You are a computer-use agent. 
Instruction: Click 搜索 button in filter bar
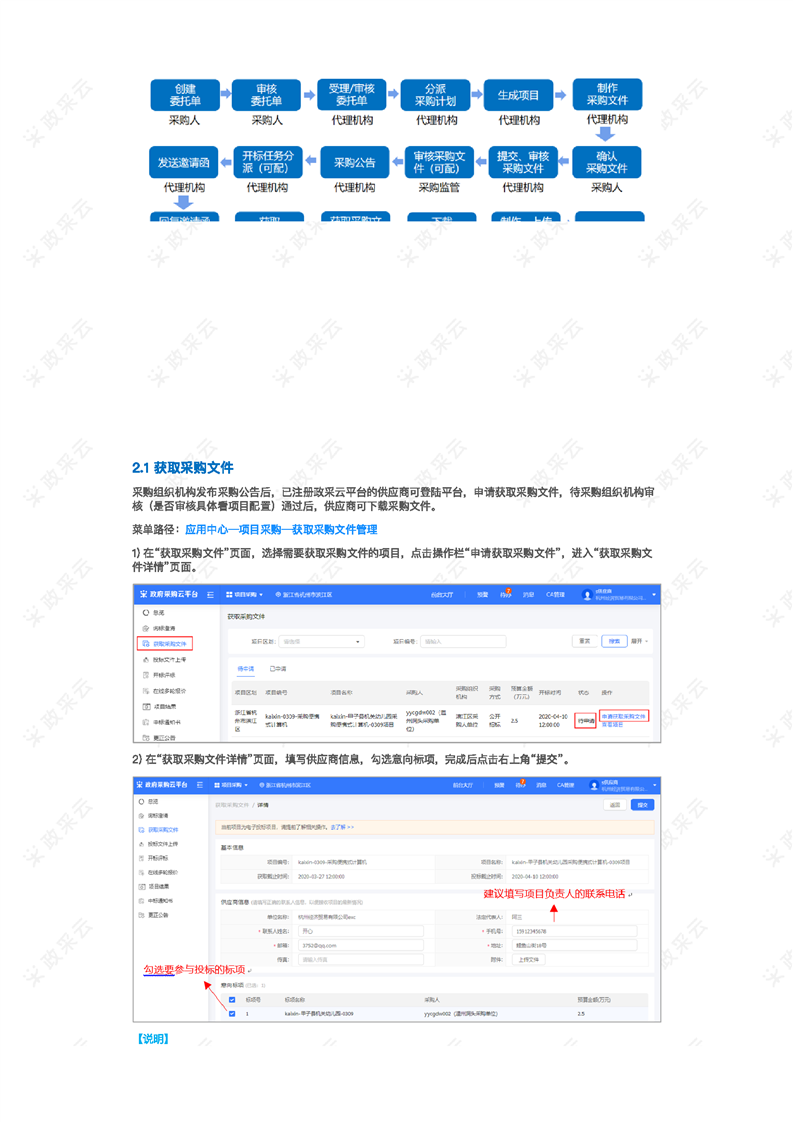pyautogui.click(x=614, y=641)
